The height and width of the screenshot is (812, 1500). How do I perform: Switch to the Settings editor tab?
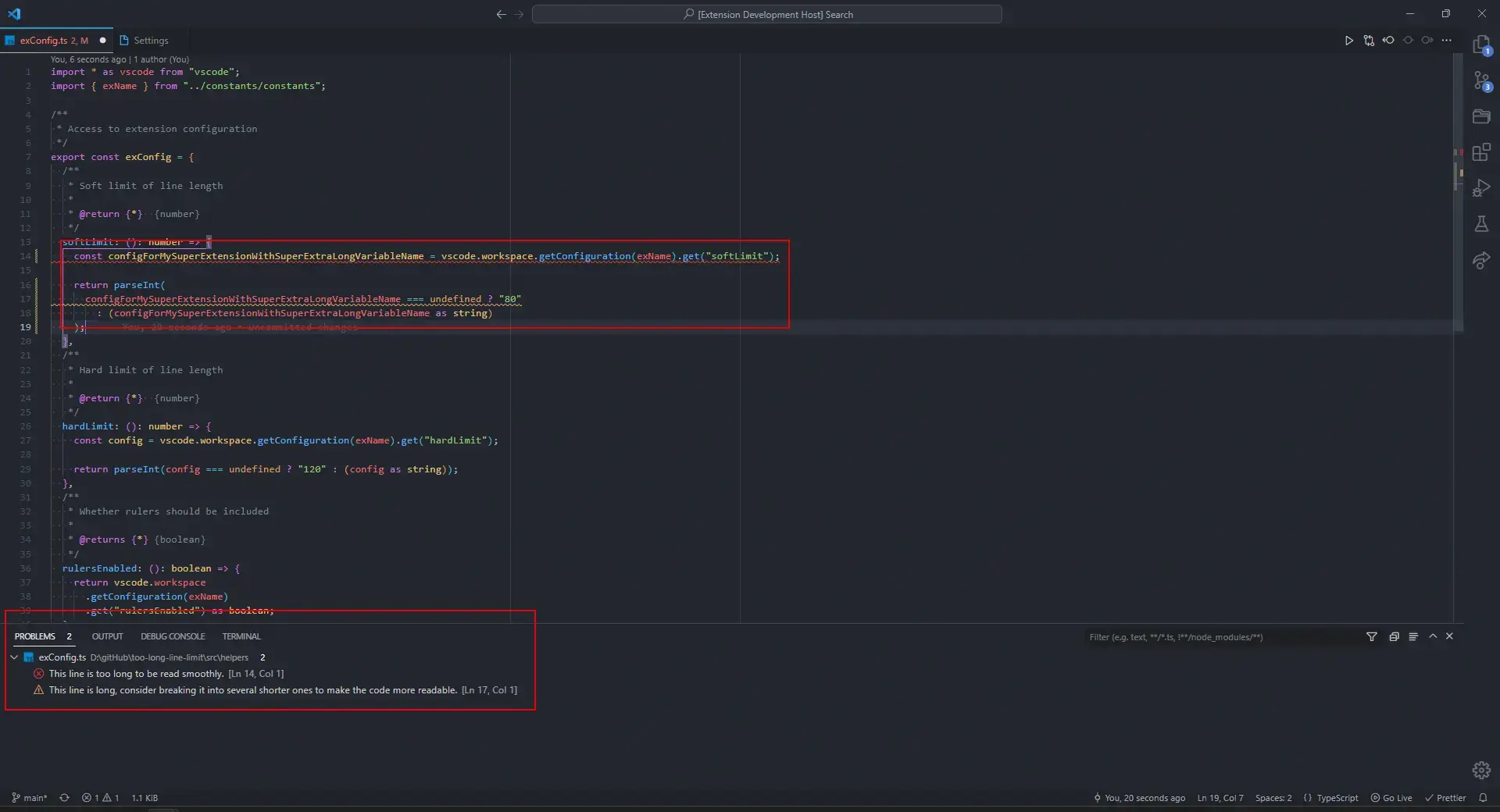click(x=145, y=41)
